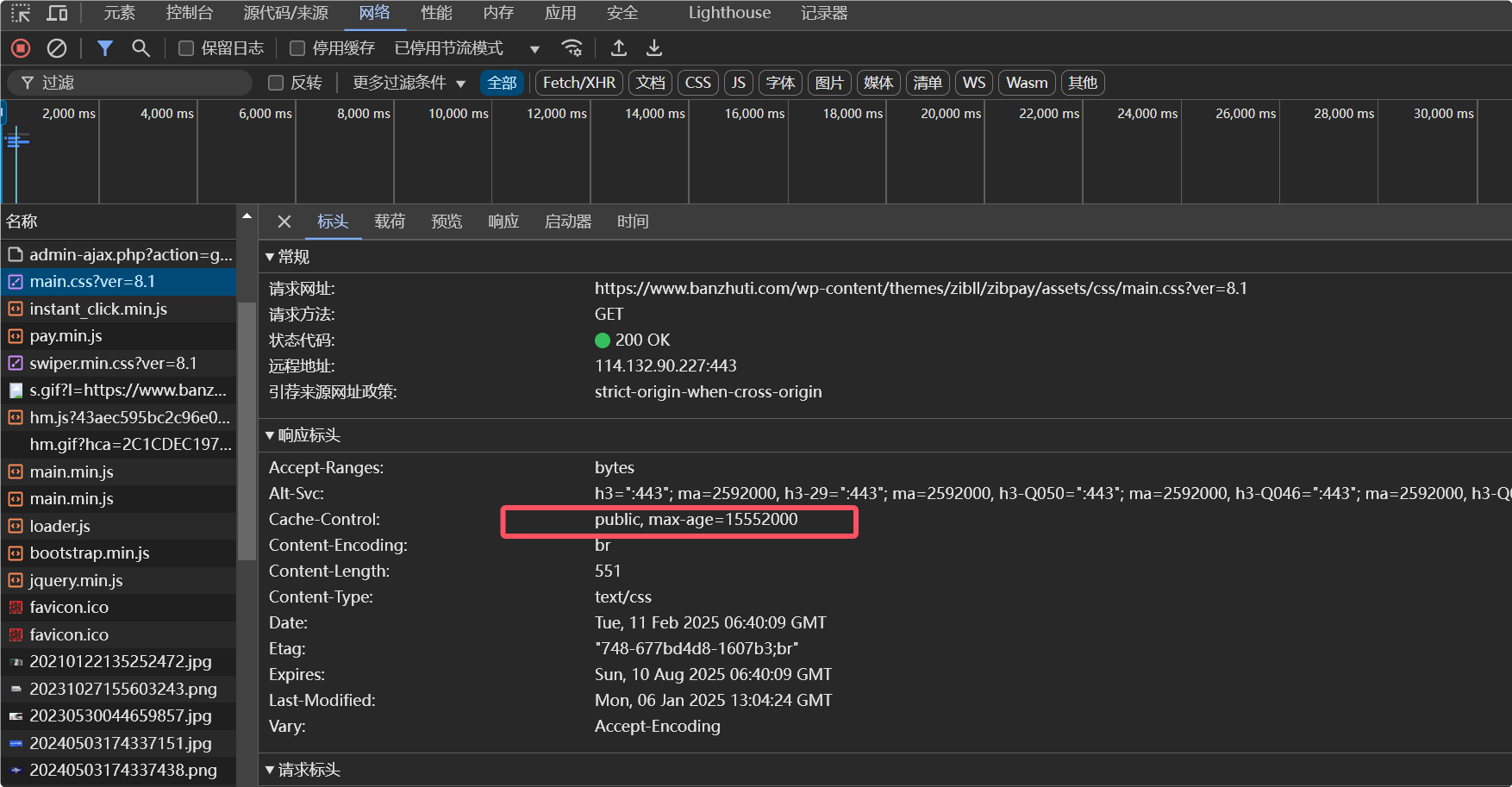Collapse the 响应标头 section
The width and height of the screenshot is (1512, 787).
pos(303,435)
